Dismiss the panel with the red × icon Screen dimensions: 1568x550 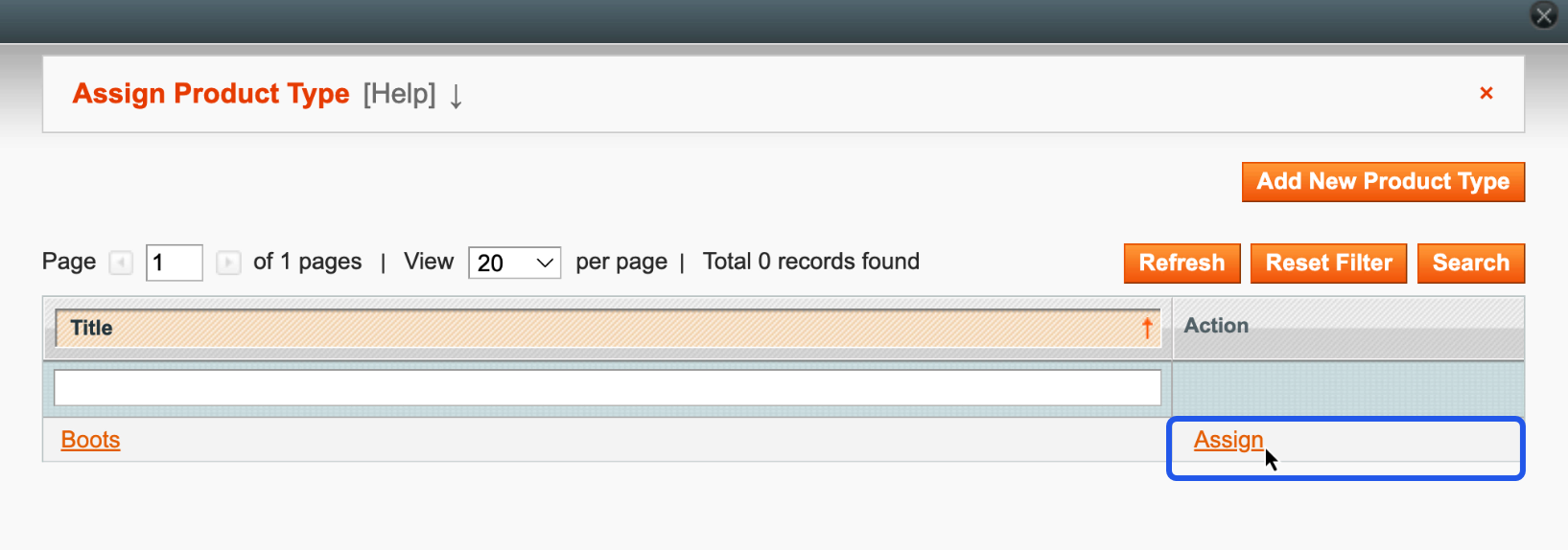coord(1486,93)
